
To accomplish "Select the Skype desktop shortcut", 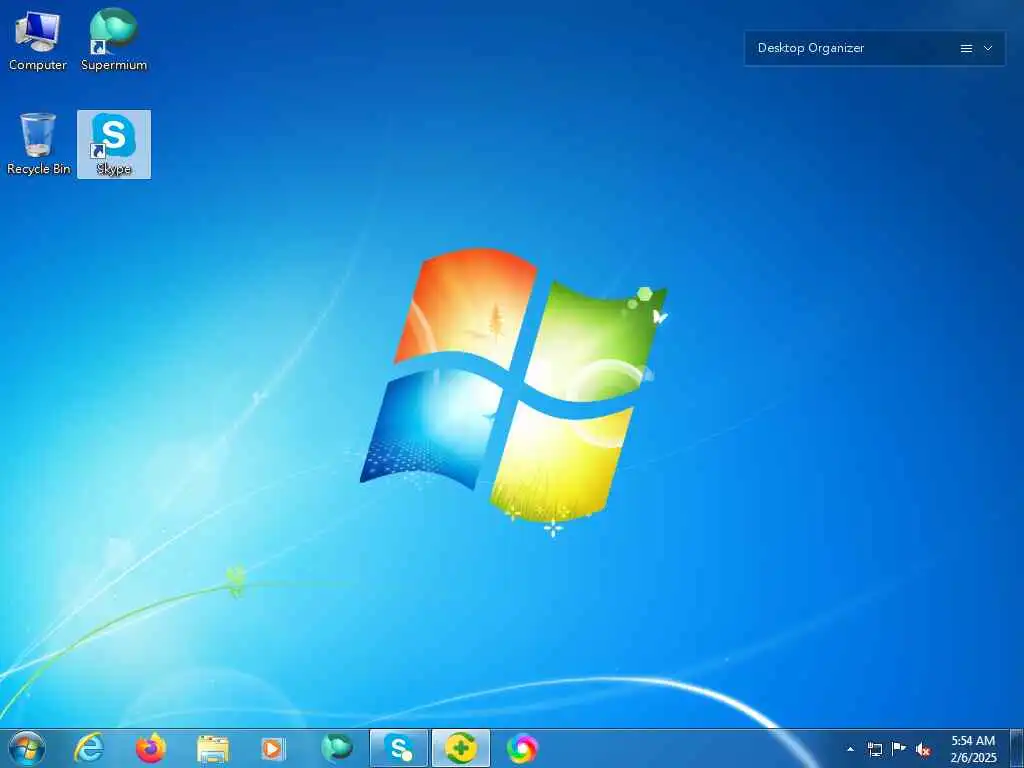I will coord(114,144).
